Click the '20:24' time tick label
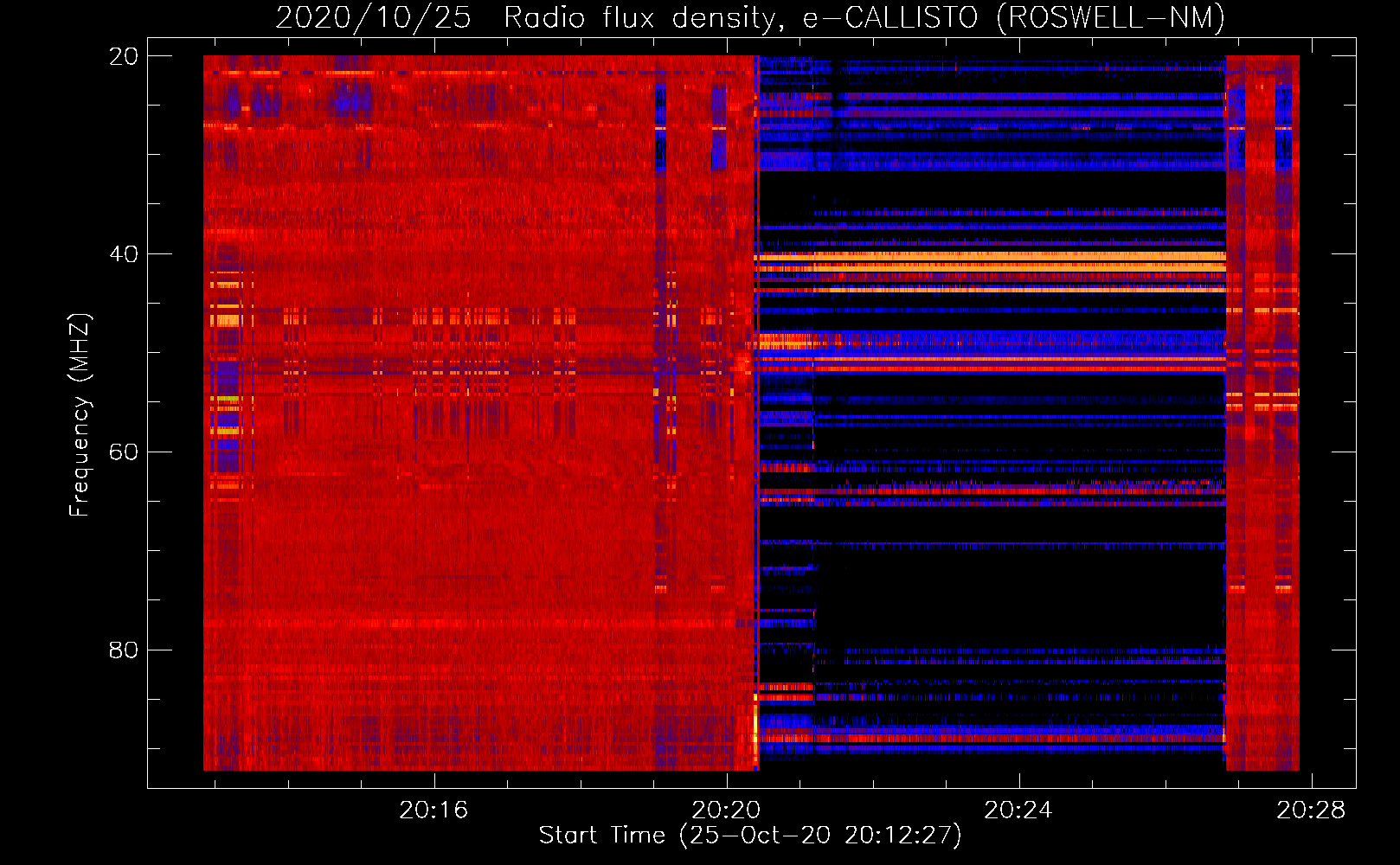The image size is (1400, 865). [x=1018, y=810]
